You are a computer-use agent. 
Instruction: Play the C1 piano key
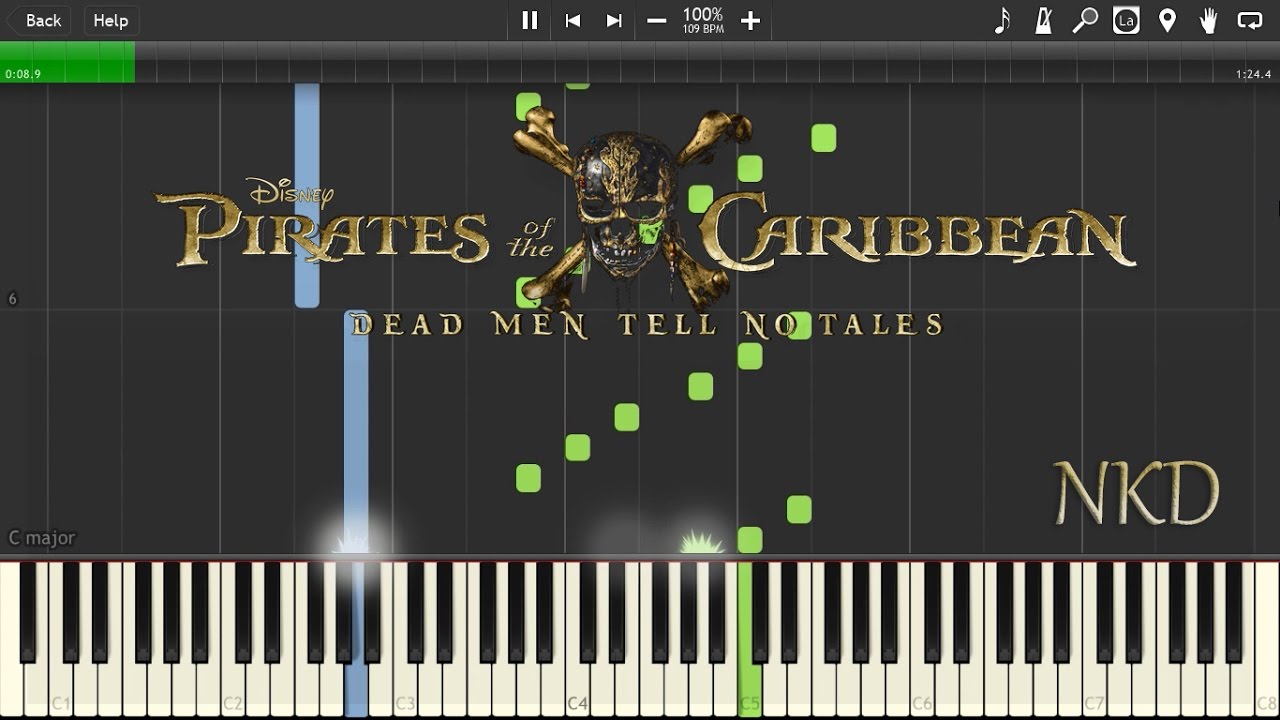point(61,690)
